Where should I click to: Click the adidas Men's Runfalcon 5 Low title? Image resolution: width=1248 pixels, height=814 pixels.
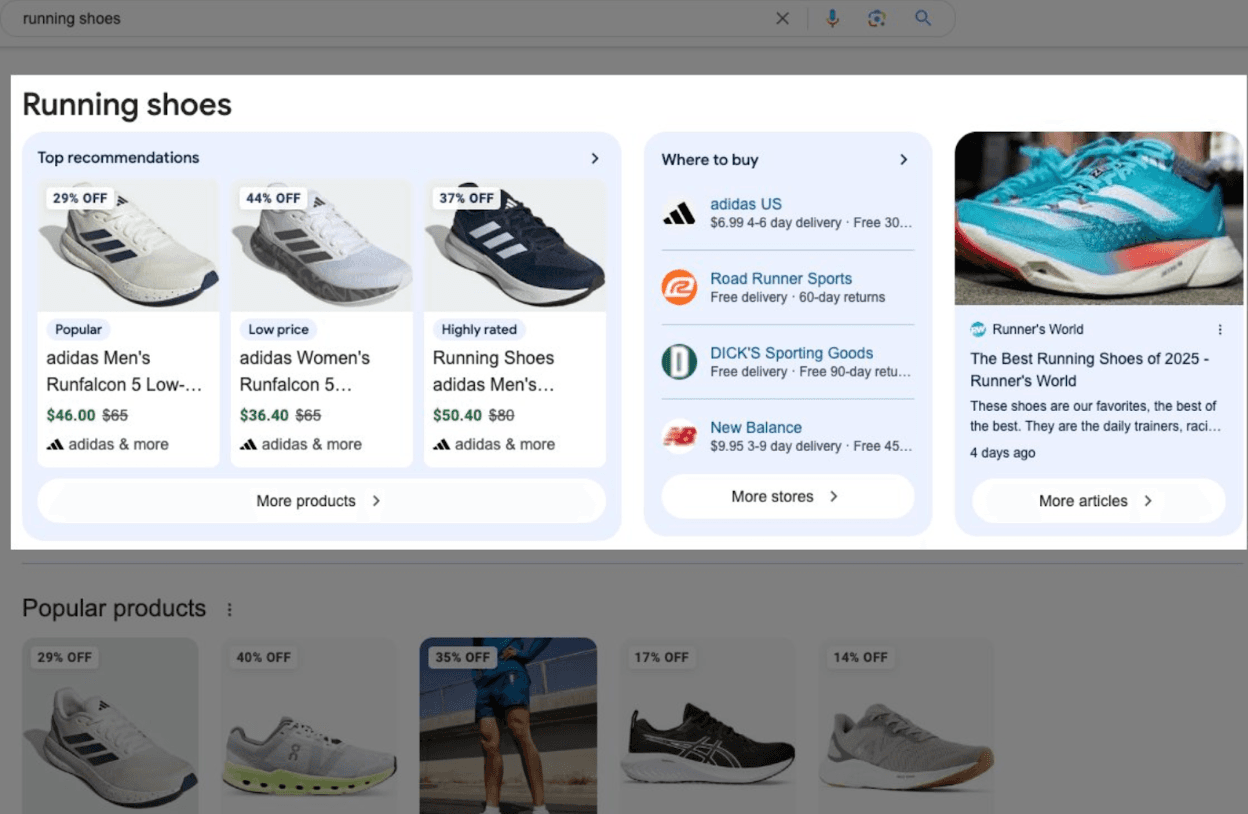coord(124,371)
